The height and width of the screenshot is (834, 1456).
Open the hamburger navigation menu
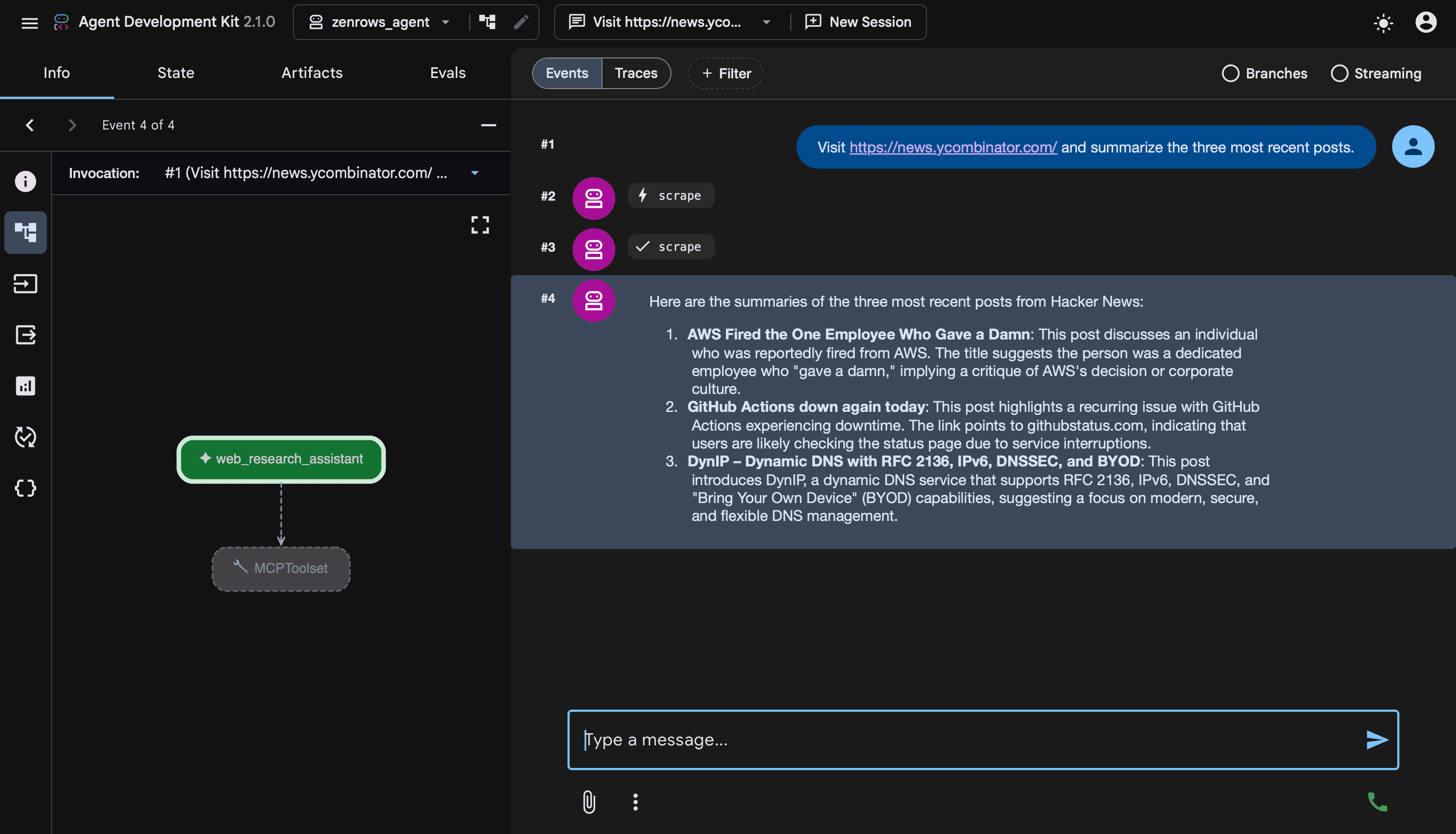pos(29,23)
